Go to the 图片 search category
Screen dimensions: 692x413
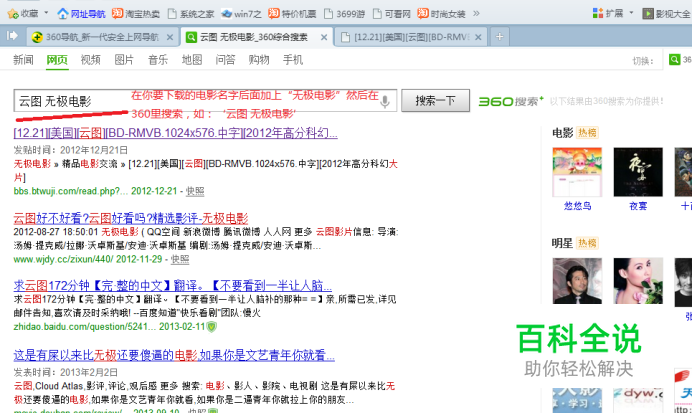pyautogui.click(x=124, y=60)
